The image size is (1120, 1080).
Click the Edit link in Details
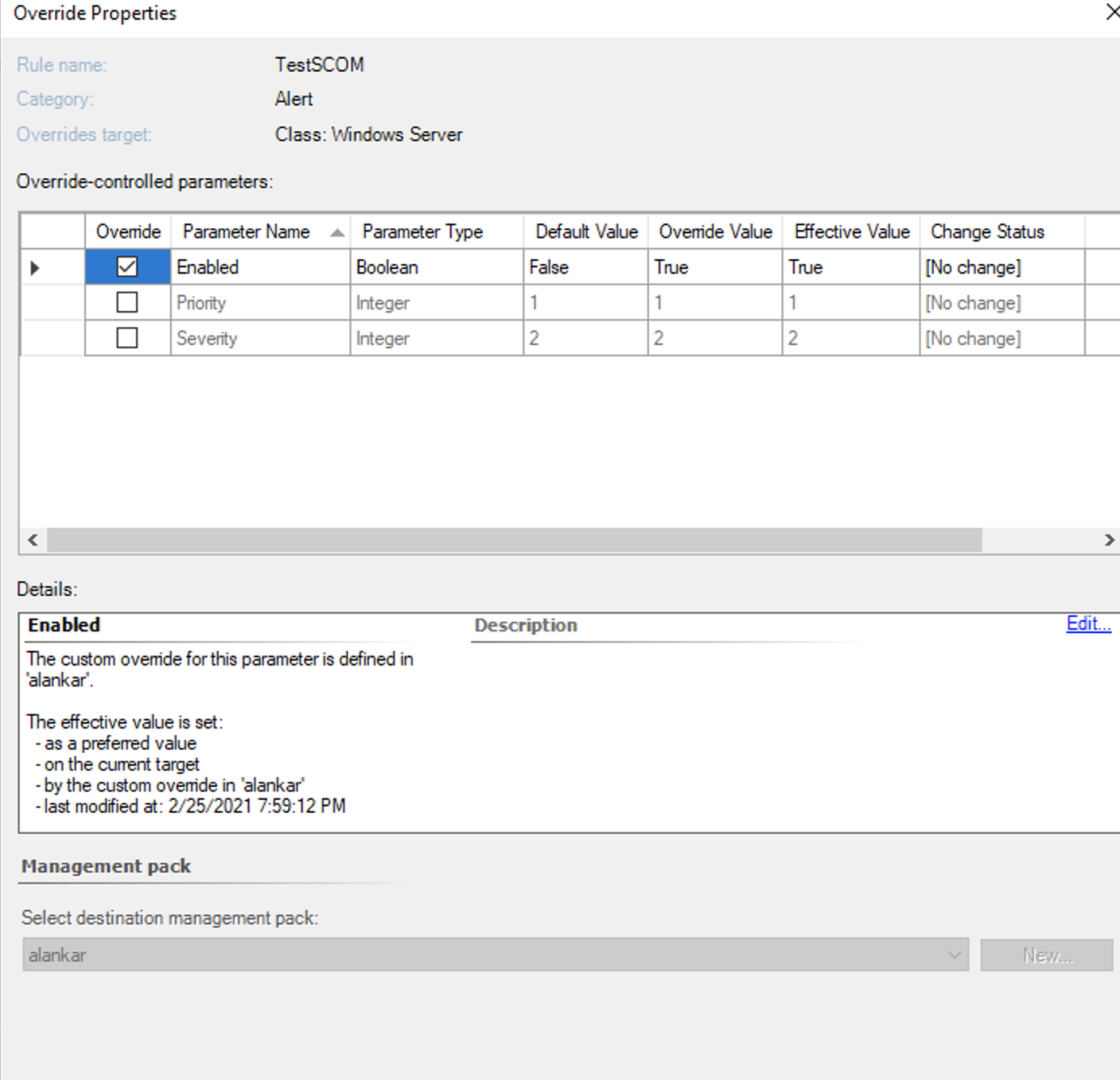pyautogui.click(x=1088, y=624)
